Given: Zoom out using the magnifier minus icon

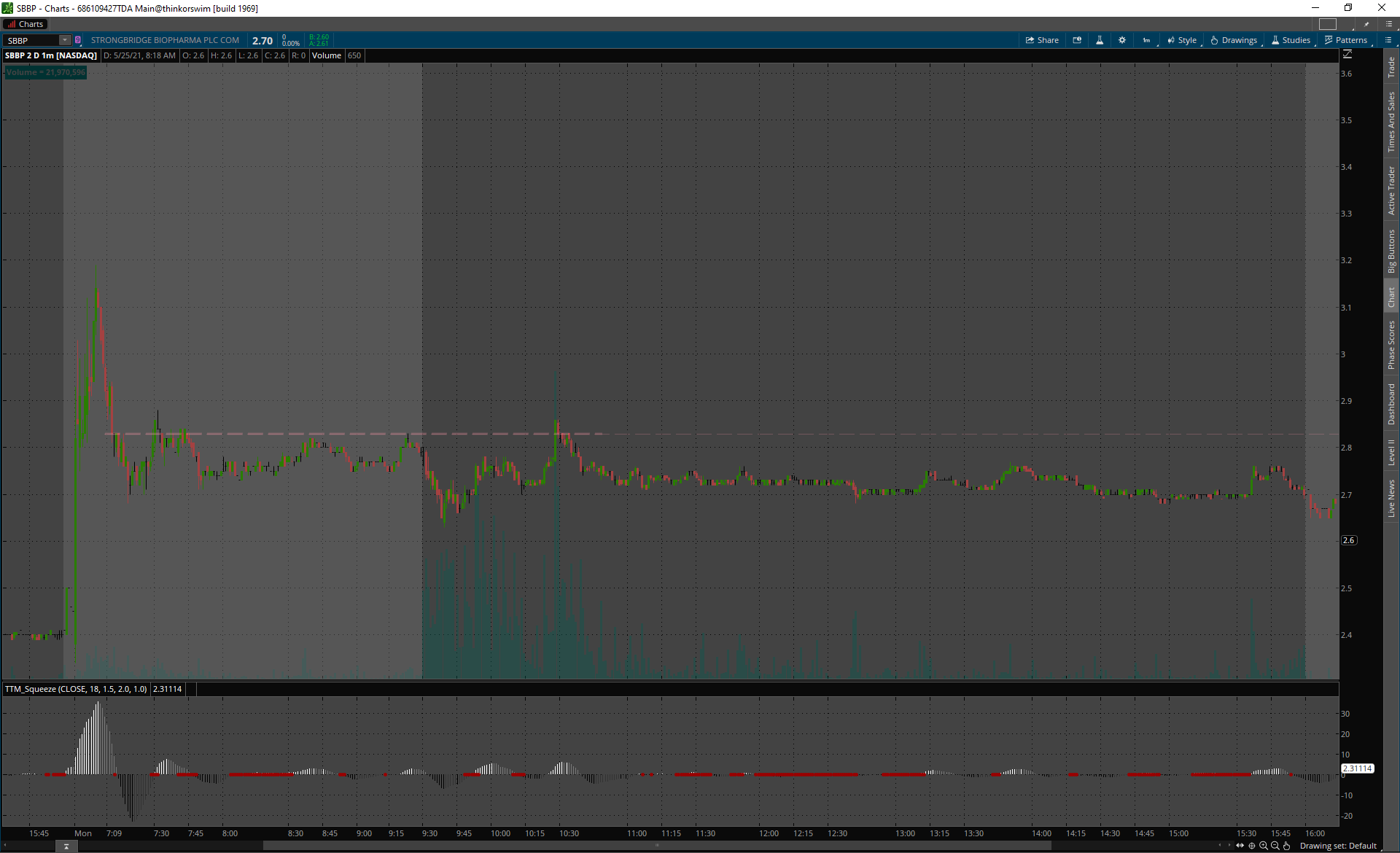Looking at the screenshot, I should [1275, 846].
